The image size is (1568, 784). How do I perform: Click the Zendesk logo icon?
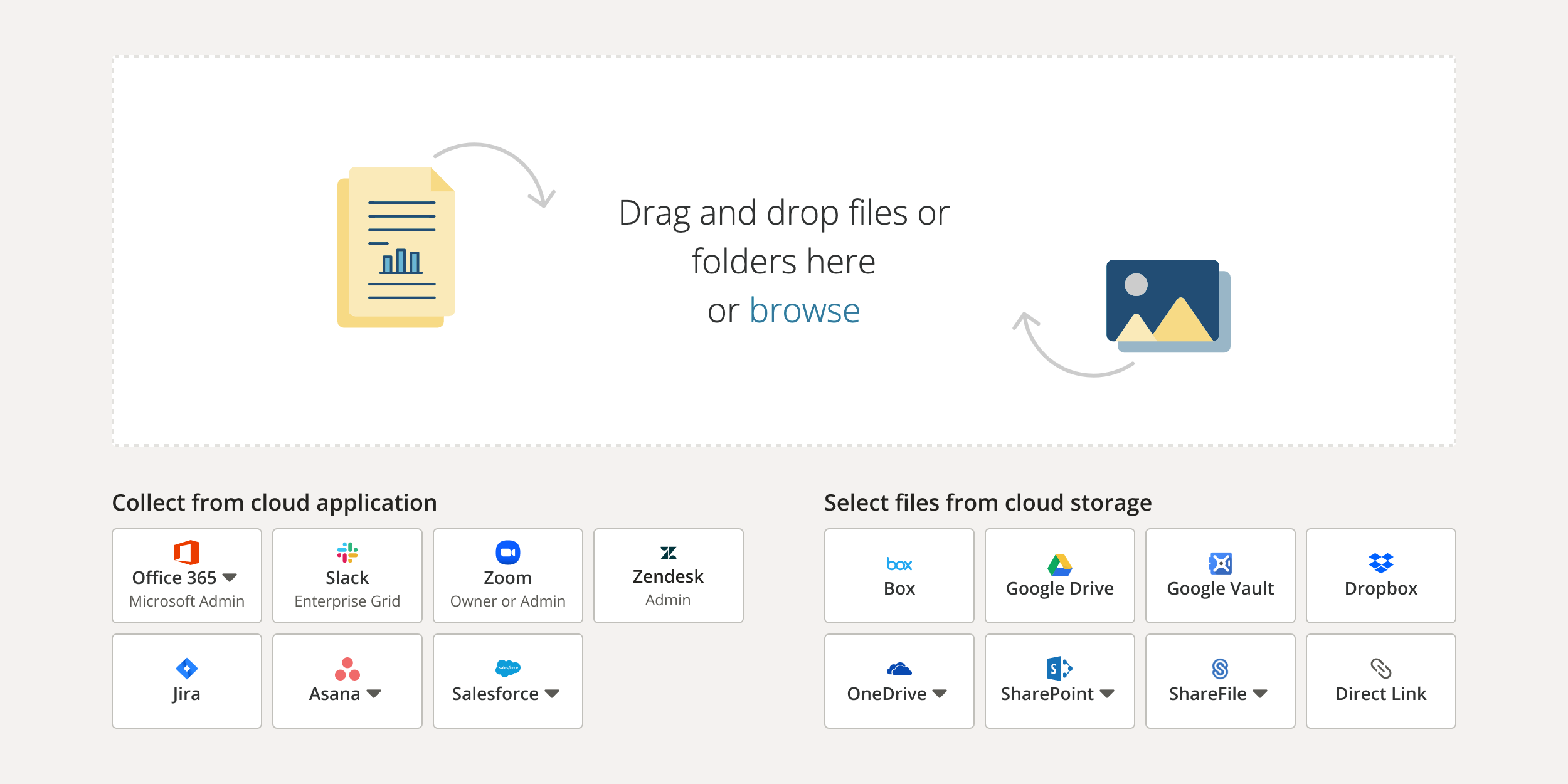click(x=668, y=553)
